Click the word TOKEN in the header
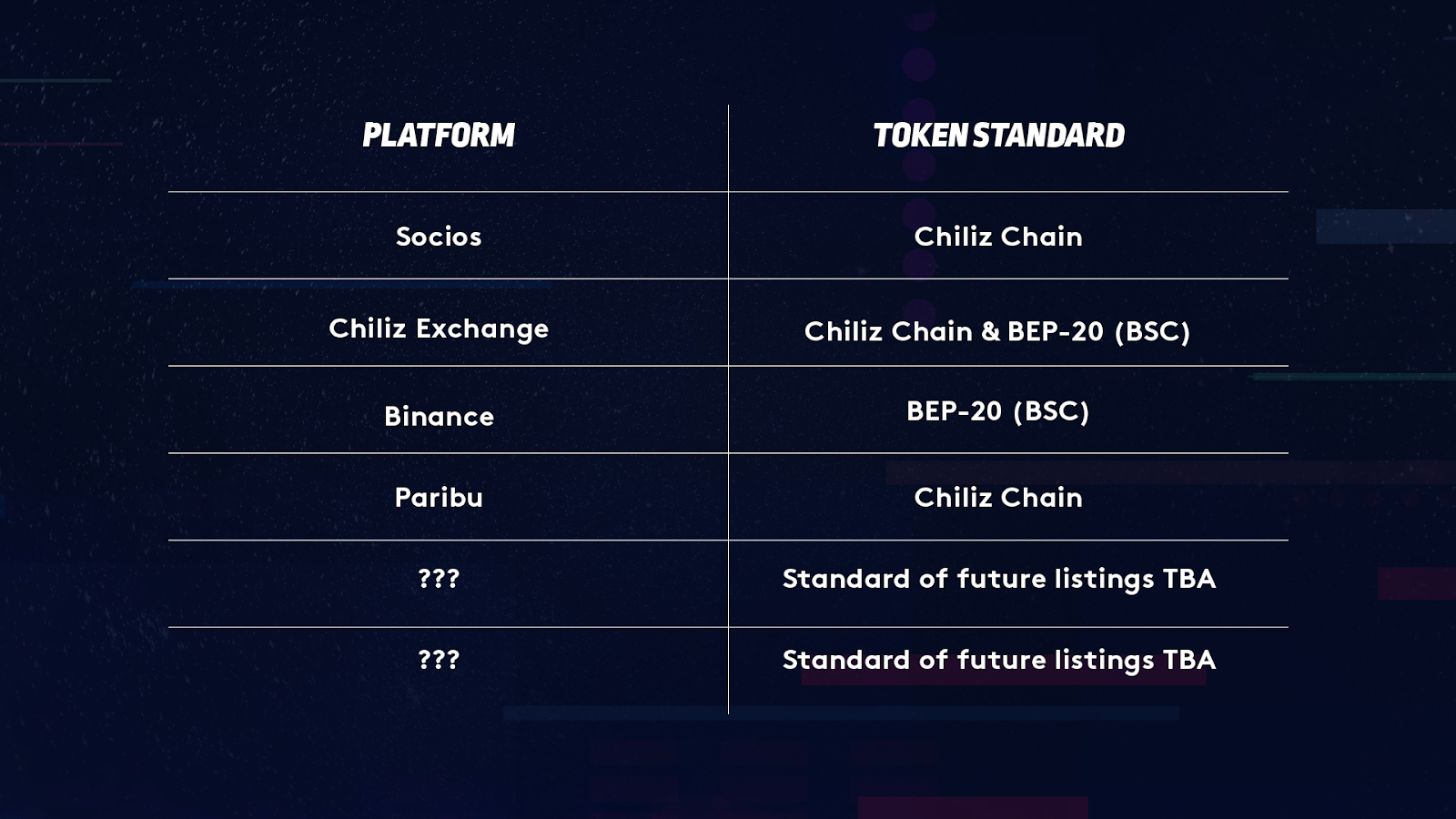The image size is (1456, 819). point(920,136)
